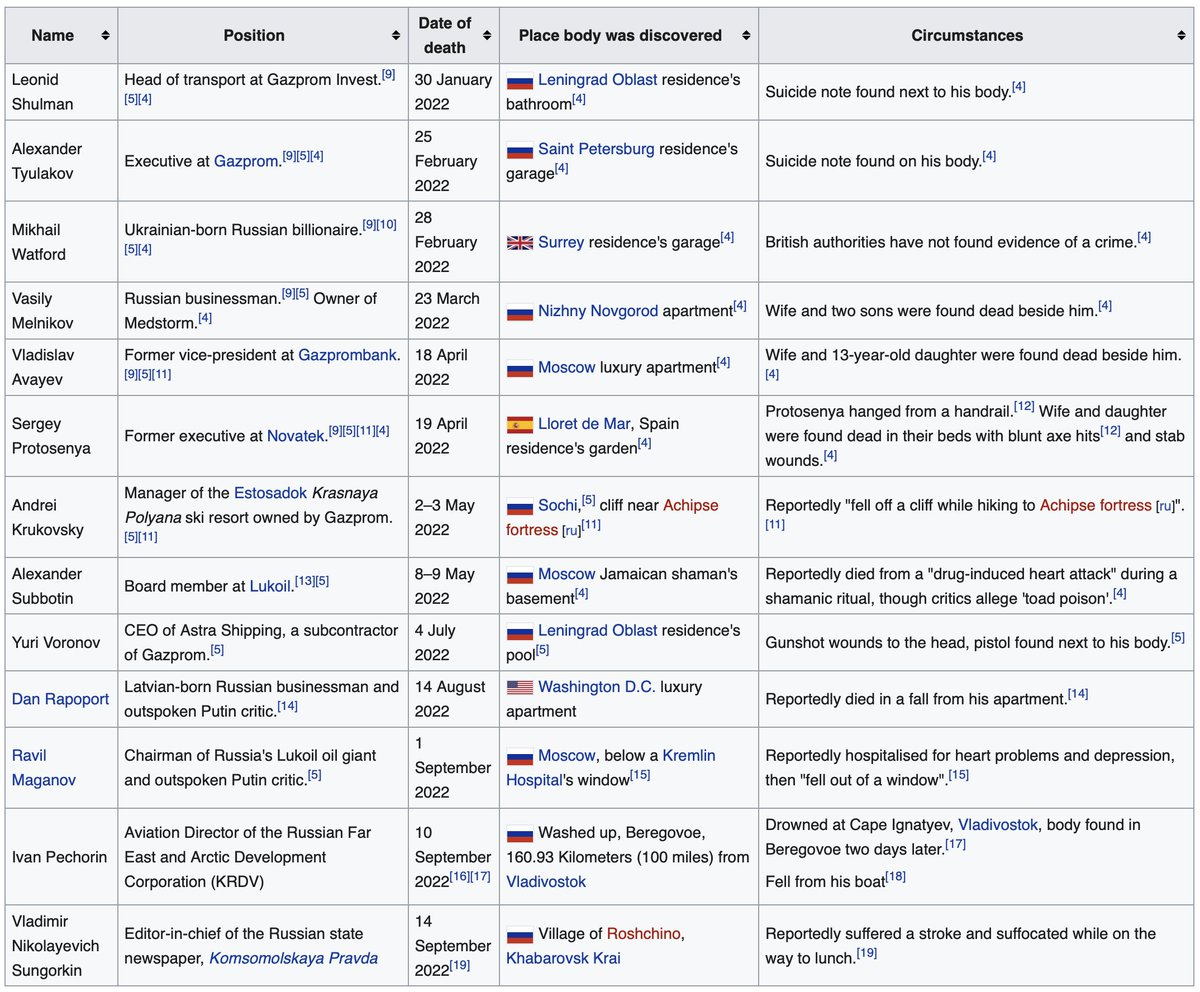Open the Ravil Maganov article link
The height and width of the screenshot is (992, 1200).
click(x=44, y=767)
